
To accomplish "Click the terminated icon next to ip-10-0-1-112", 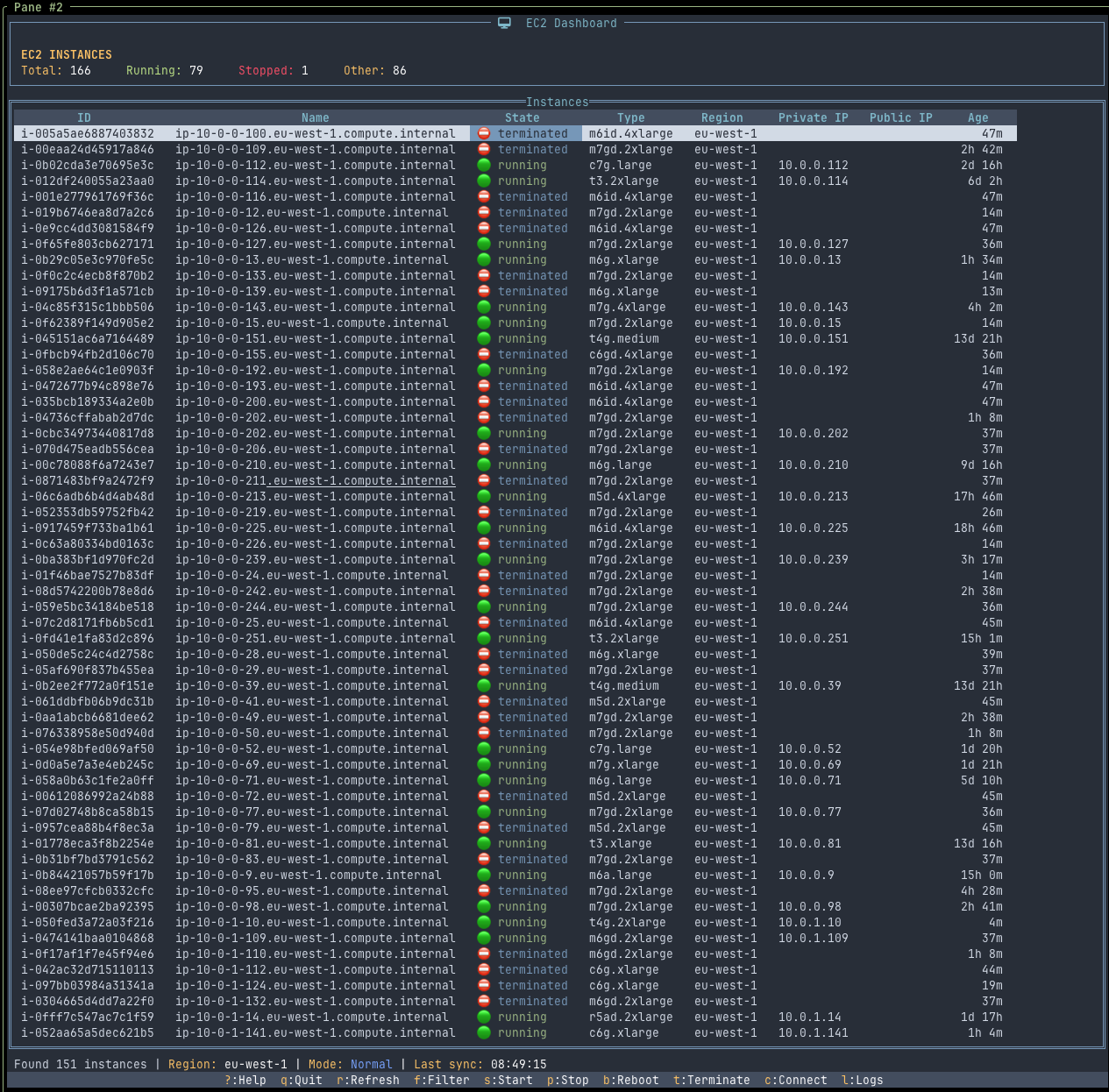I will (484, 969).
